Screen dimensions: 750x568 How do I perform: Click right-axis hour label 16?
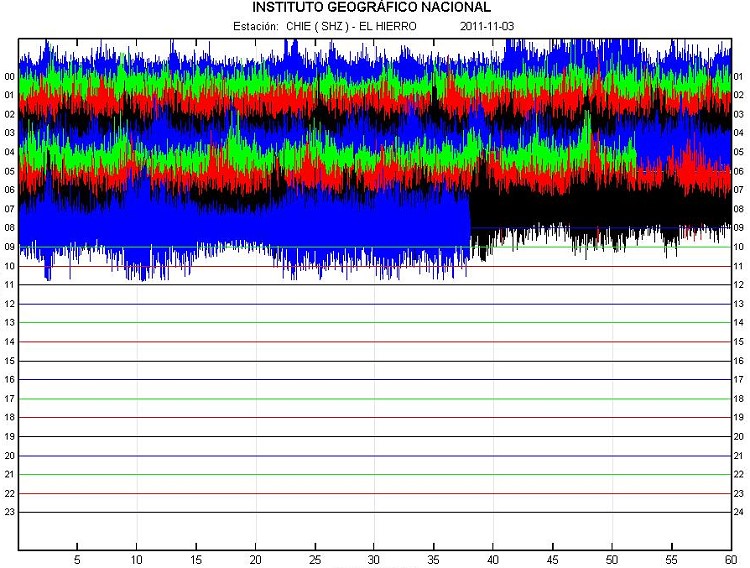(x=739, y=361)
